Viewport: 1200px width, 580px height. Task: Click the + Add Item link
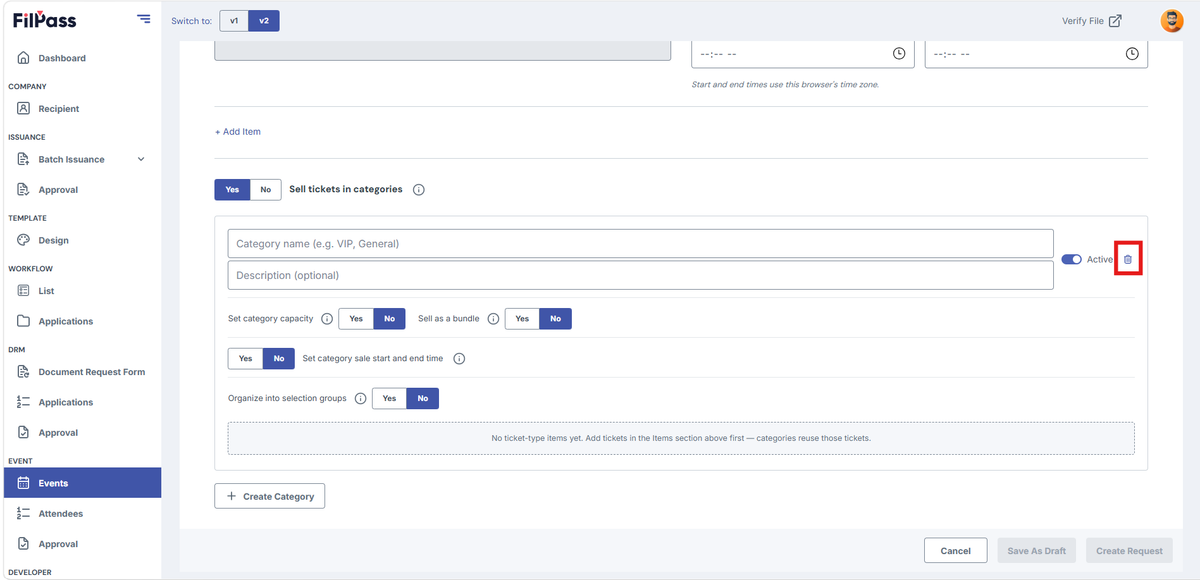pos(238,132)
